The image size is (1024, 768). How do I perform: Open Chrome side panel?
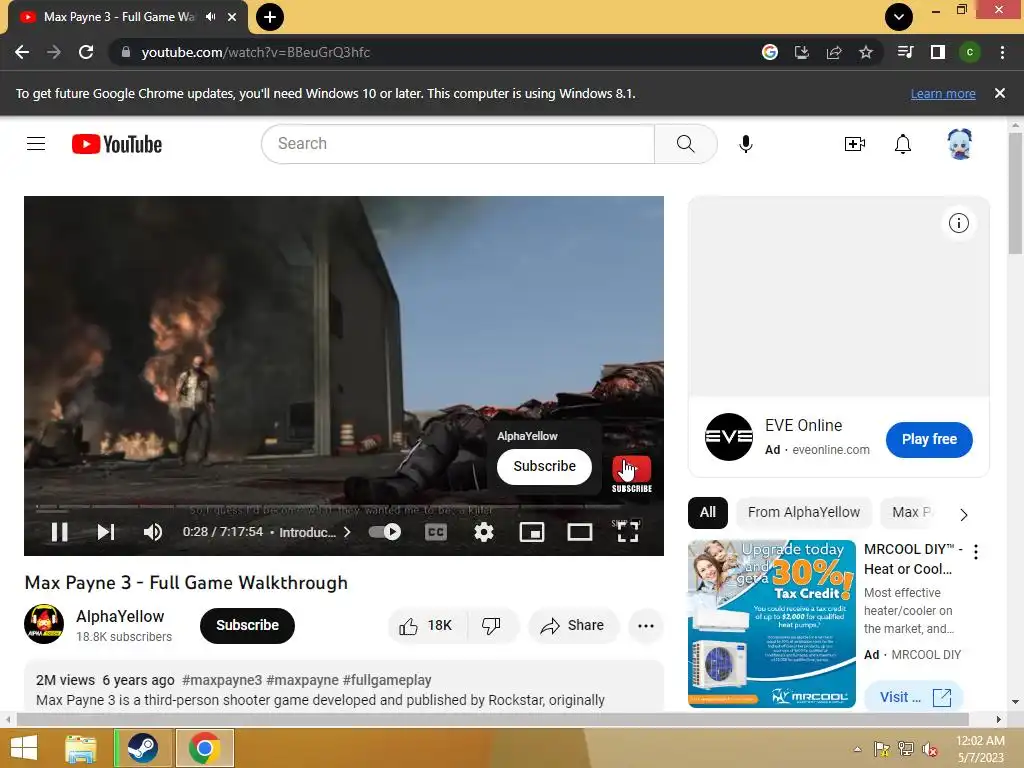938,52
